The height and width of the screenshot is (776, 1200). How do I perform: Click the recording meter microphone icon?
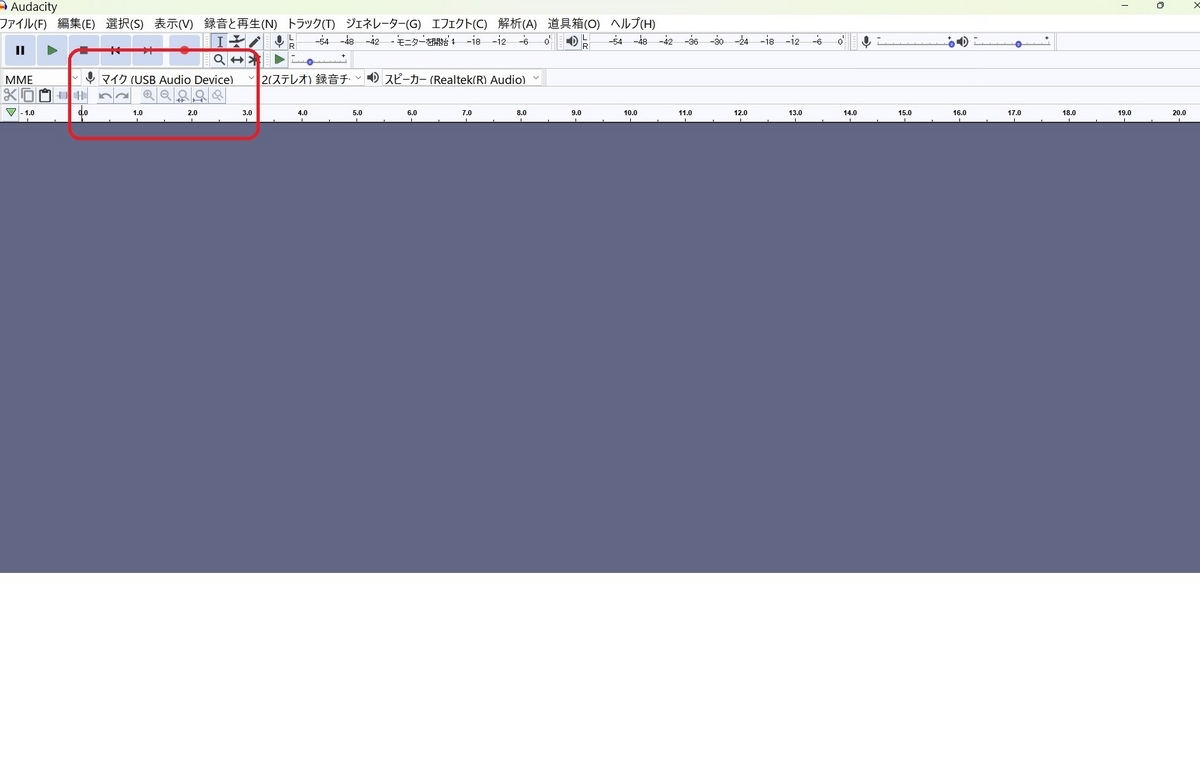pos(280,41)
